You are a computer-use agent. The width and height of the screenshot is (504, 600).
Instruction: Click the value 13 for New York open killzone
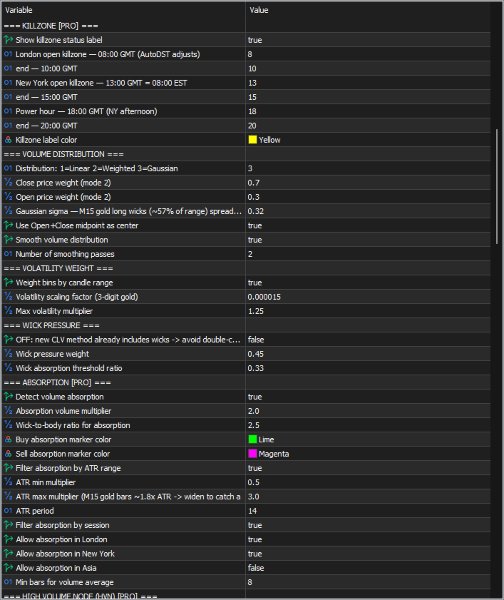(252, 83)
